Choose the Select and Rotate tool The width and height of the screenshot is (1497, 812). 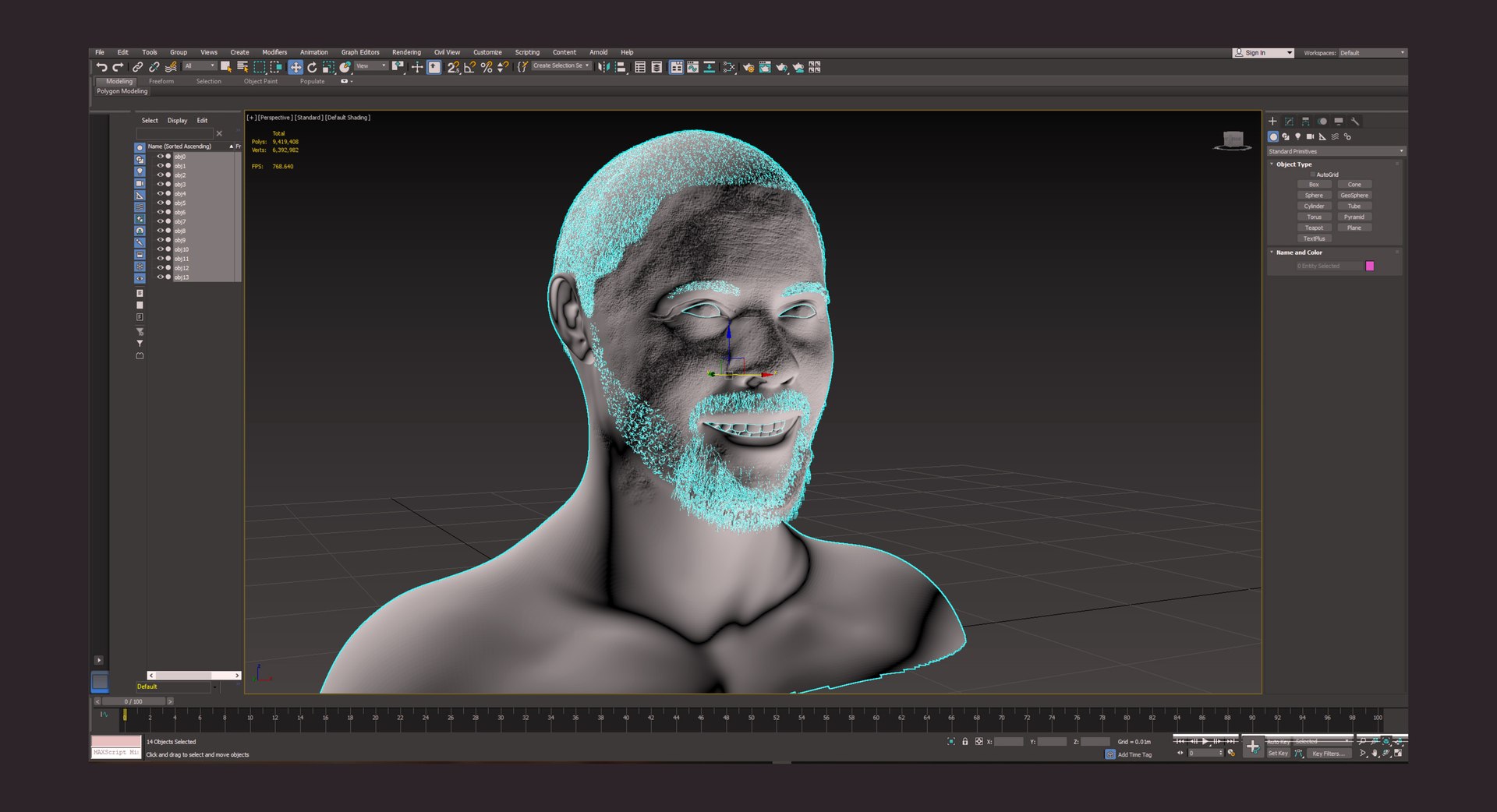[x=312, y=67]
